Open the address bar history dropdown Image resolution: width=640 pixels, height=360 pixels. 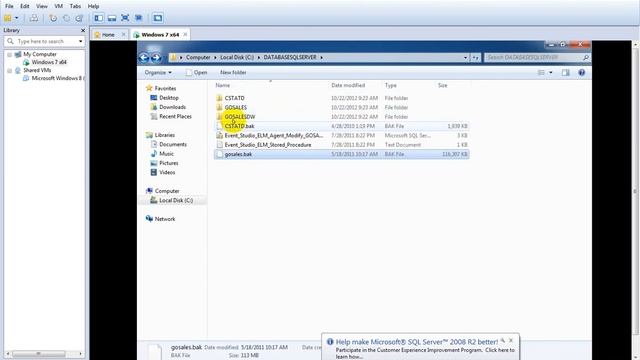click(465, 58)
